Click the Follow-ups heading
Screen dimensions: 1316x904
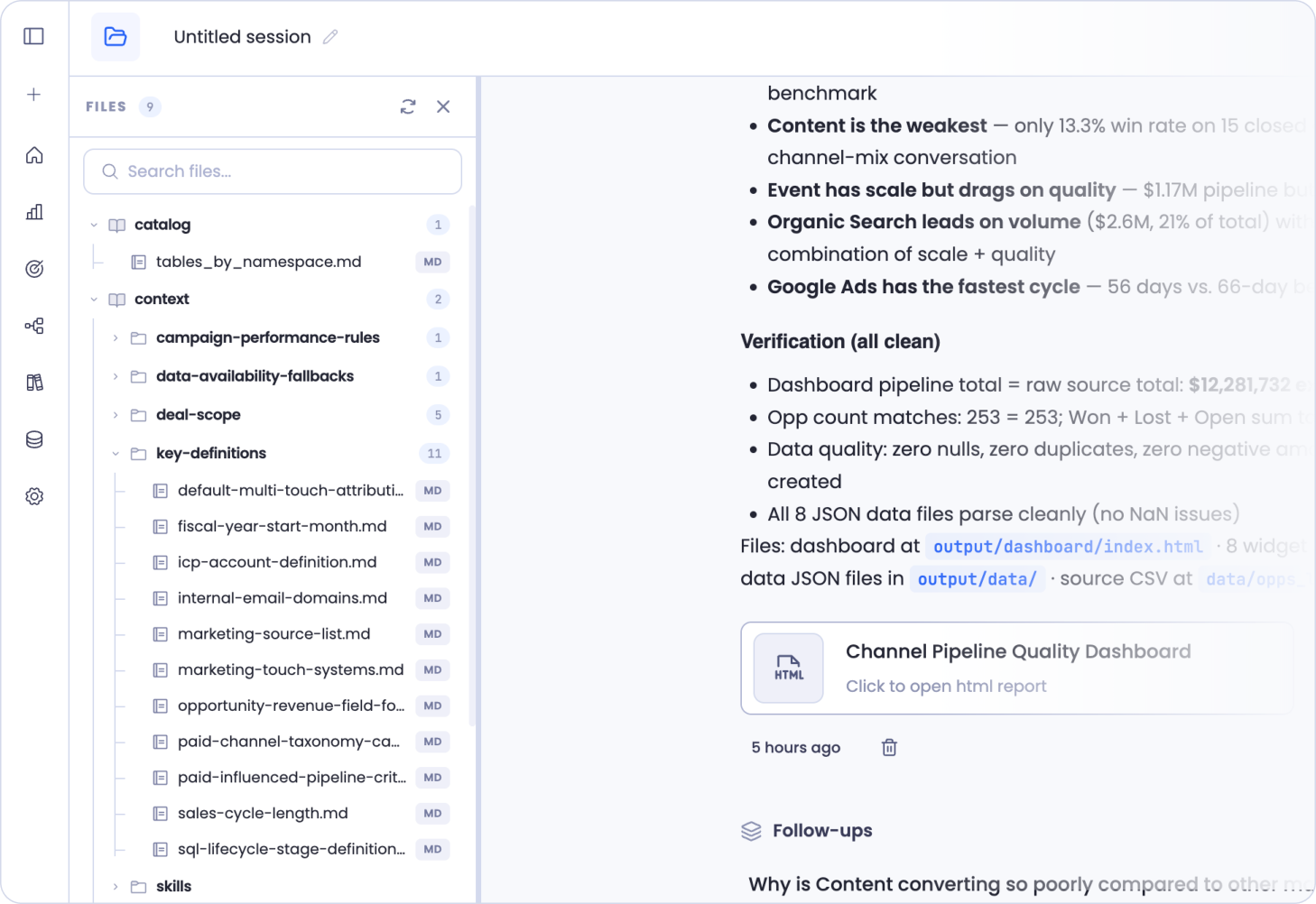tap(822, 831)
